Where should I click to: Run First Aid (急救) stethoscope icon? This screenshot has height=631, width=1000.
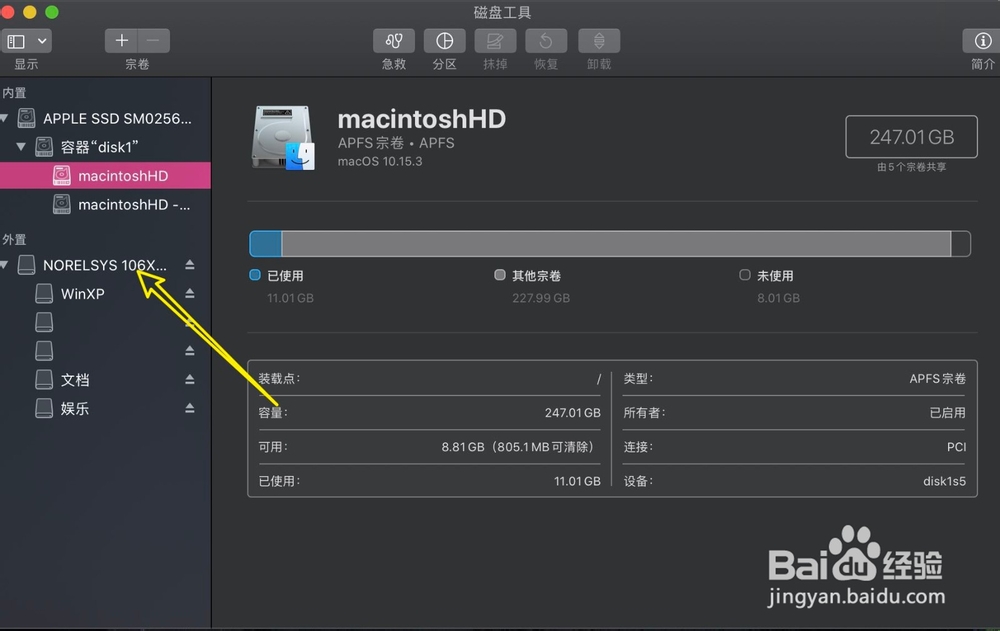(x=393, y=41)
